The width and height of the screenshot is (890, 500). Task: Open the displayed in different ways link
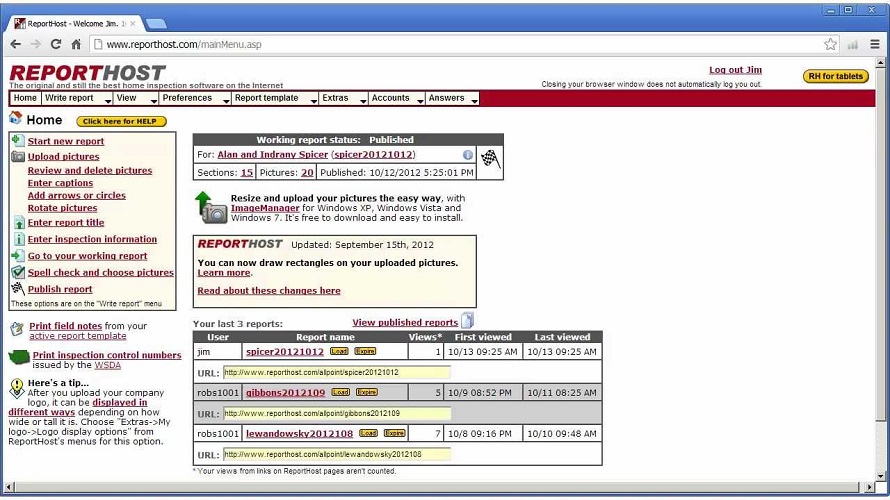point(79,407)
